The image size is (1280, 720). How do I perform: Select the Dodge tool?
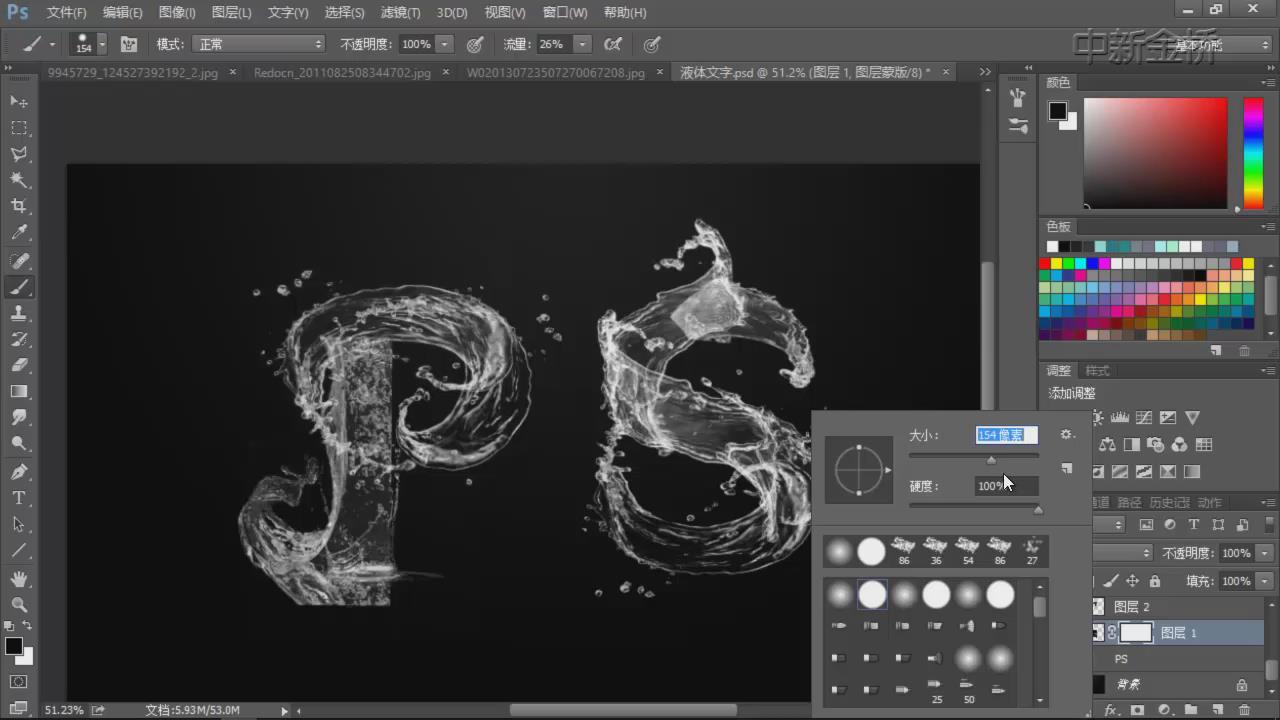19,443
